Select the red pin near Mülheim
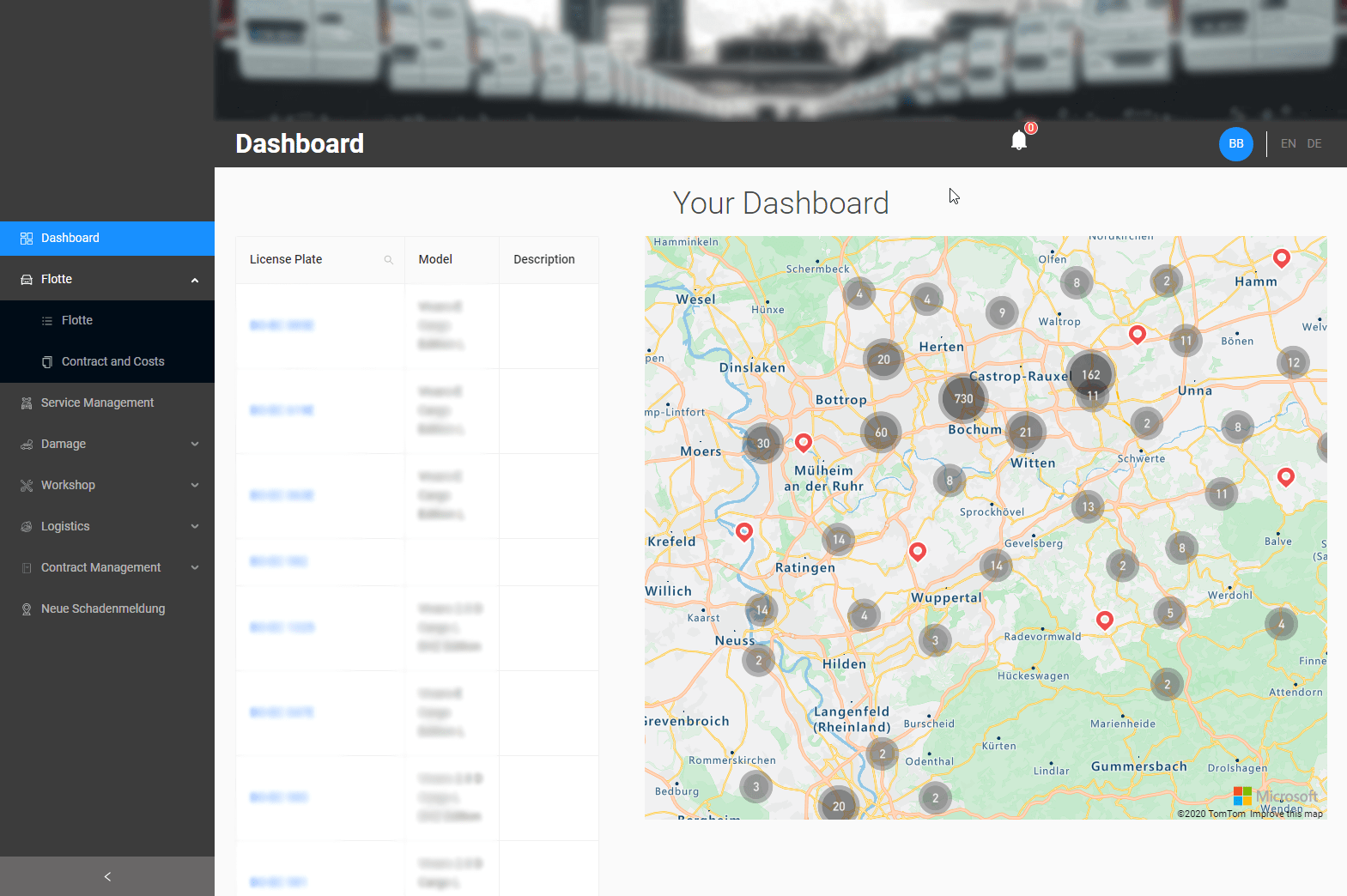The width and height of the screenshot is (1347, 896). pos(803,443)
